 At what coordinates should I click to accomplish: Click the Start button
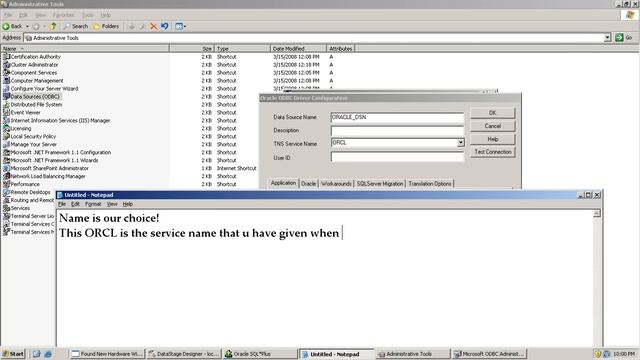(x=13, y=354)
